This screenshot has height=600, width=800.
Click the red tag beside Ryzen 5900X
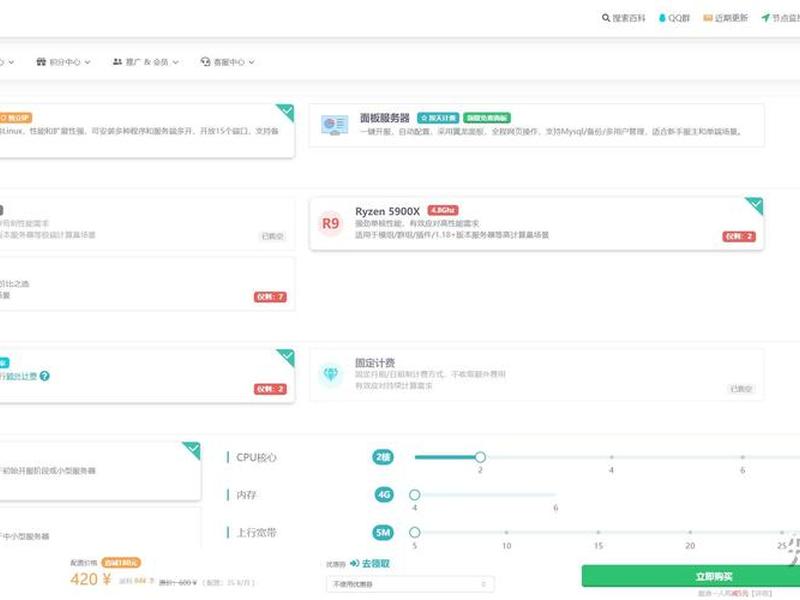coord(443,210)
